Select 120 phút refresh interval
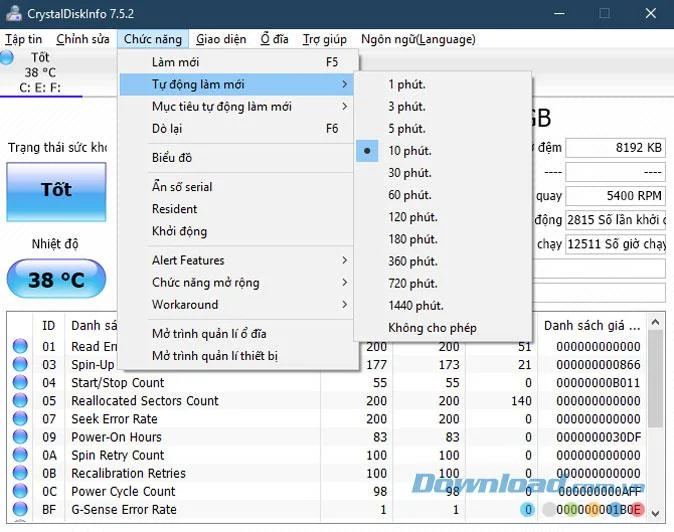 (443, 217)
